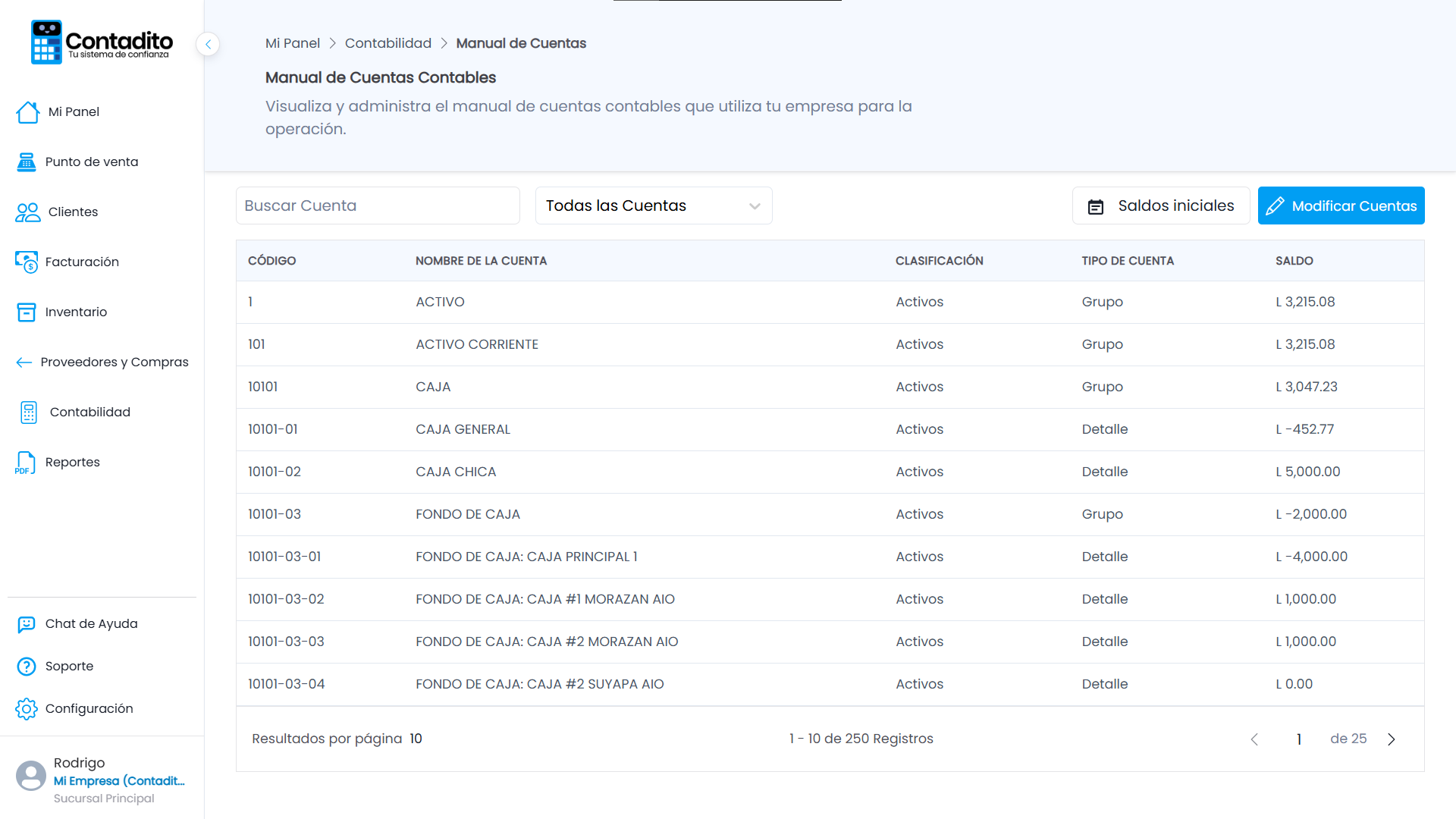1456x819 pixels.
Task: Select the Reportes menu label
Action: [x=73, y=462]
